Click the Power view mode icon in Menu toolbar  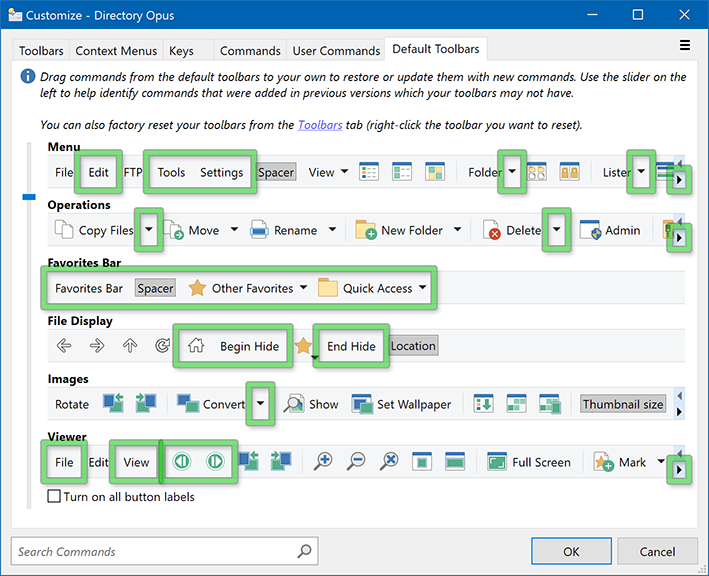click(402, 172)
